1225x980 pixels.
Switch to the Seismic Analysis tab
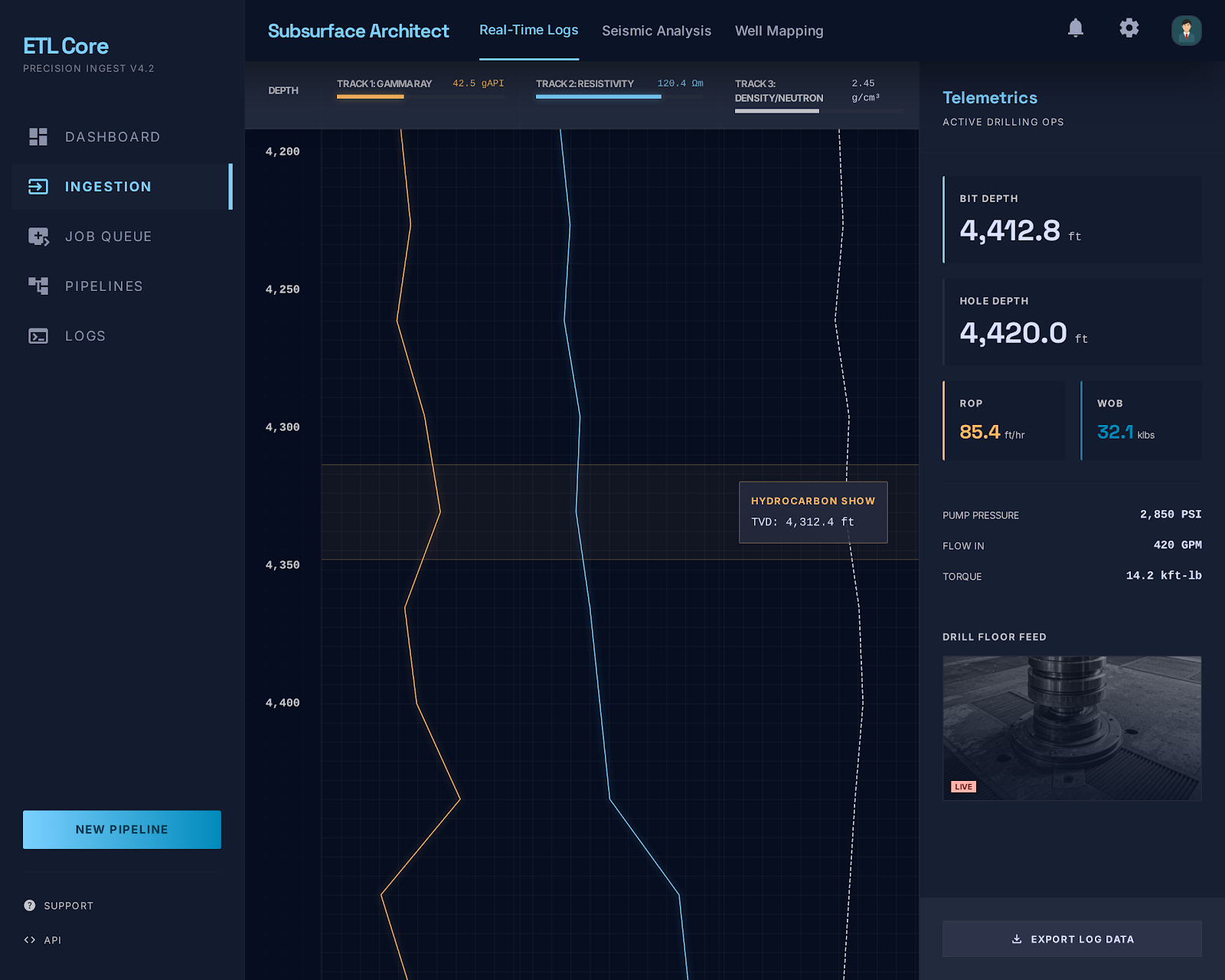coord(656,31)
